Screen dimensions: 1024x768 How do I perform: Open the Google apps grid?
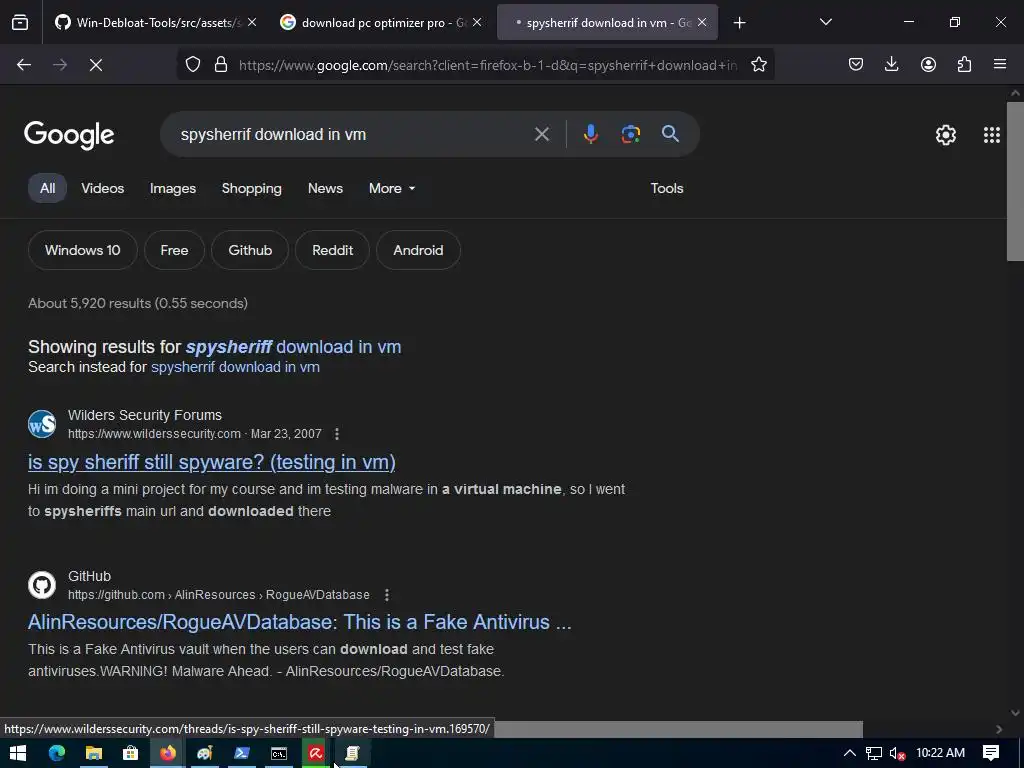click(x=991, y=135)
